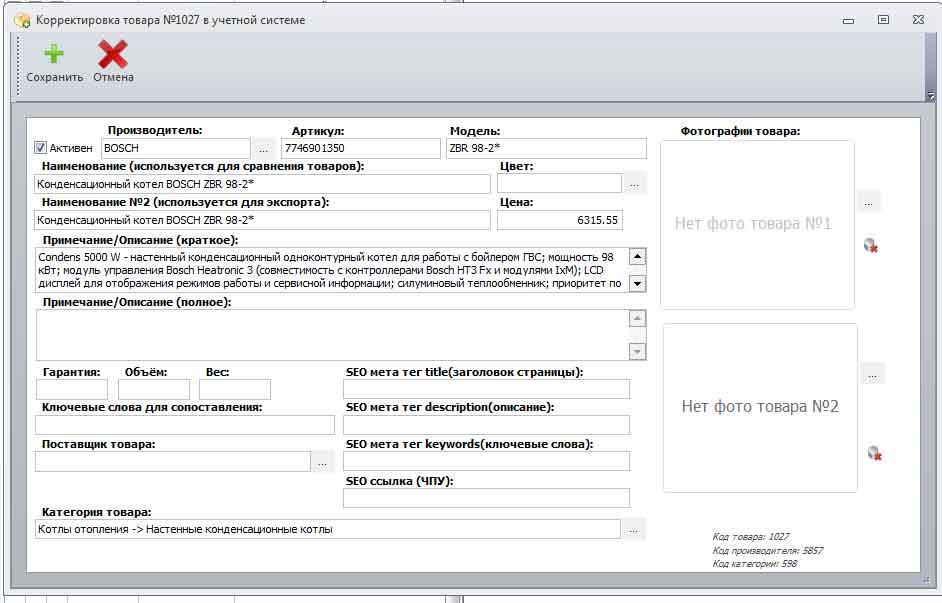Toggle the Активен checkbox
The height and width of the screenshot is (603, 942).
pos(40,148)
